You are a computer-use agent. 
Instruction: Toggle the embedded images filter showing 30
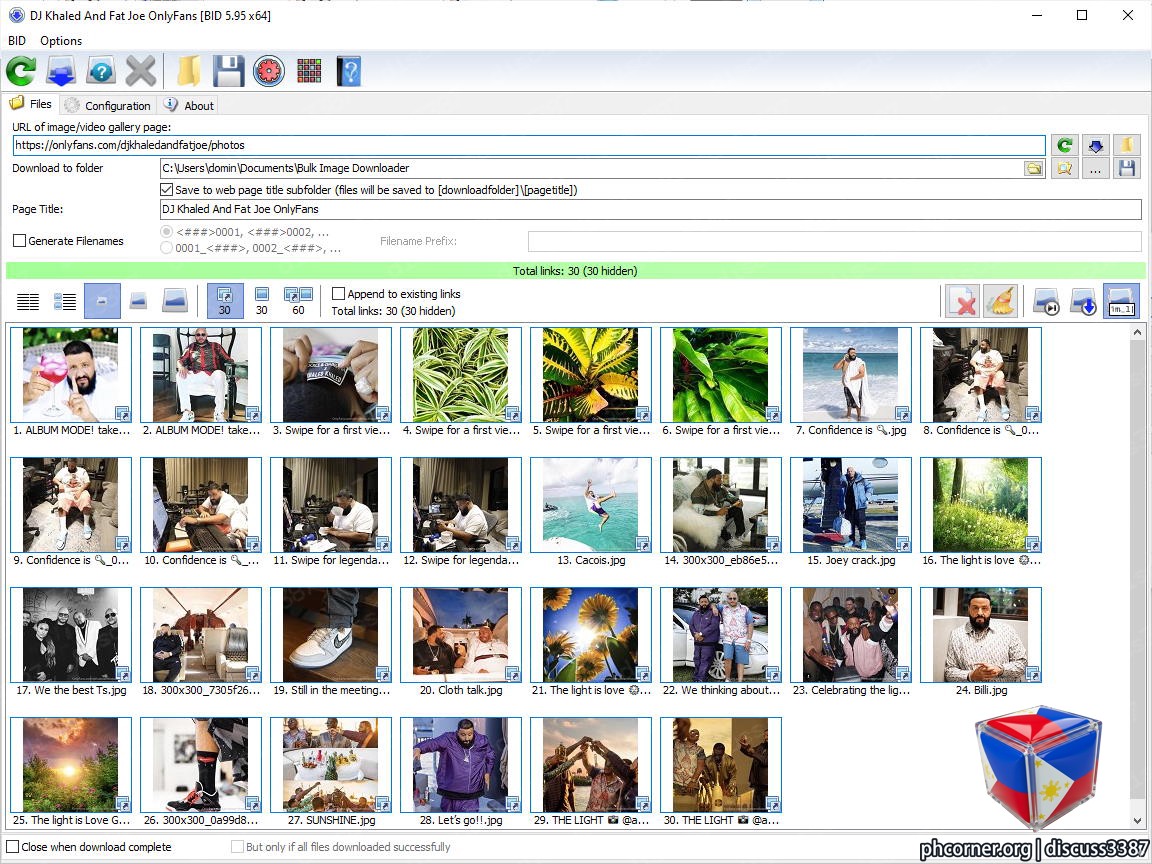coord(262,301)
